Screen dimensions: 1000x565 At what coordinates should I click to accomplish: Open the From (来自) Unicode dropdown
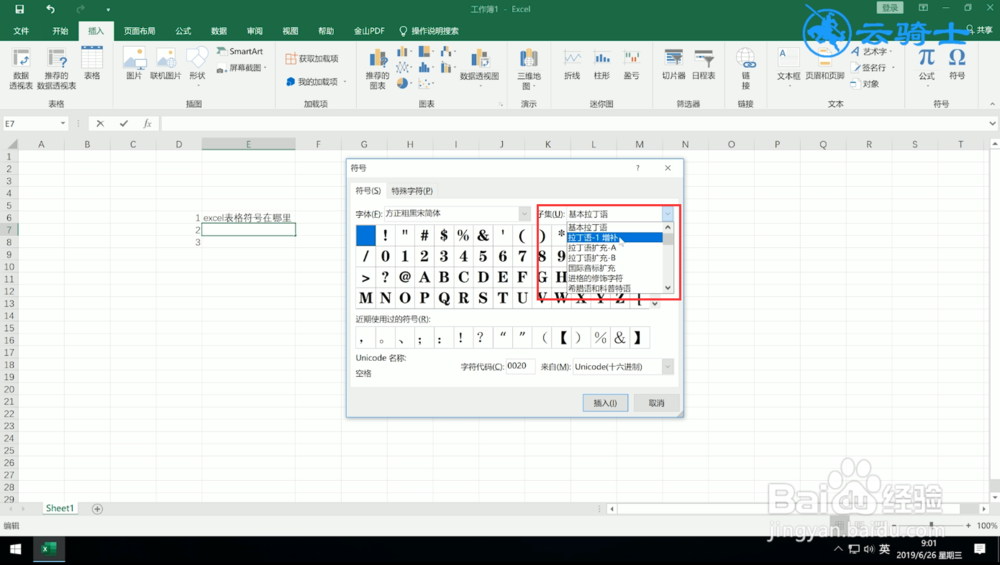[x=667, y=367]
